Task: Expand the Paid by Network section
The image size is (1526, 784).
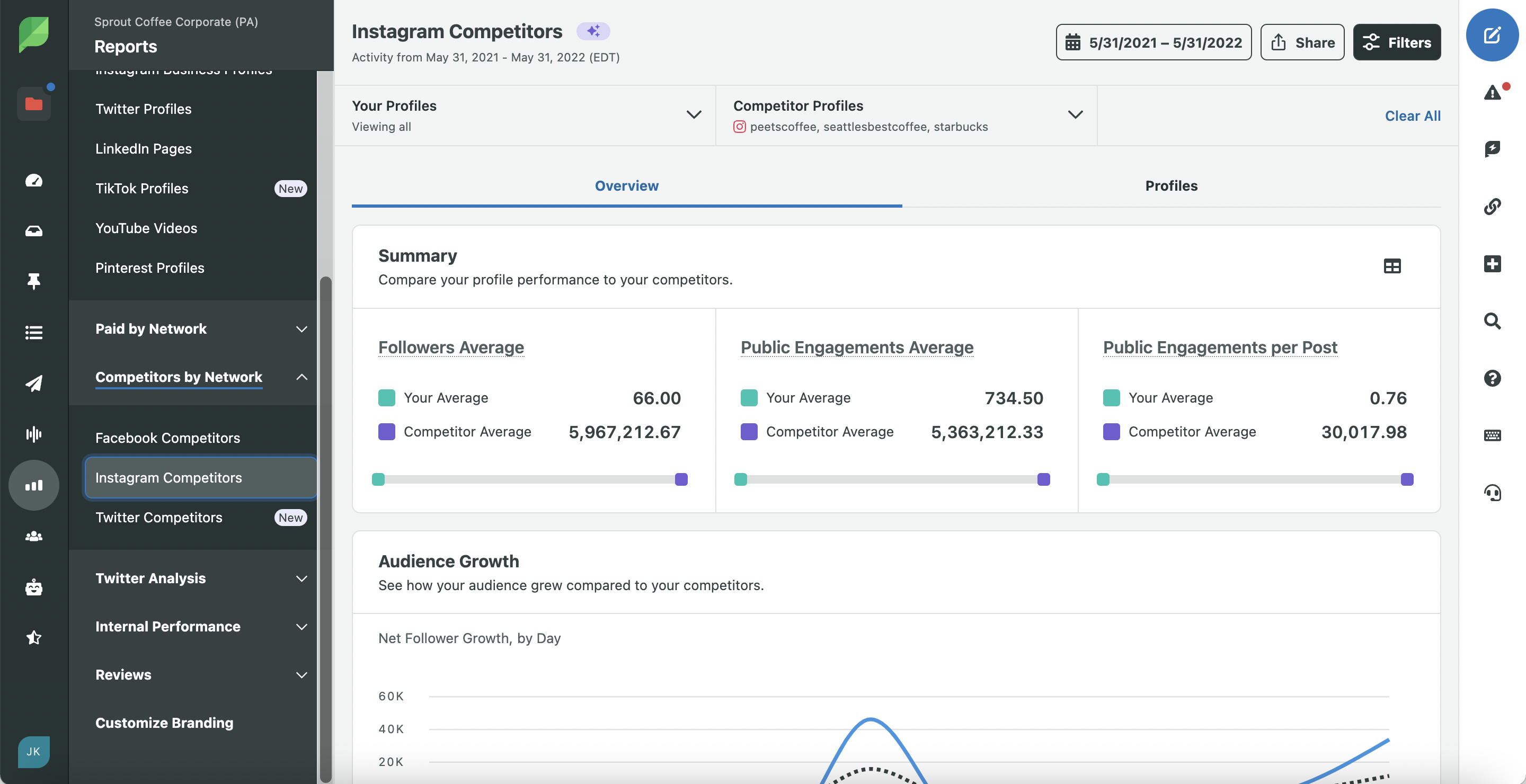Action: point(301,329)
